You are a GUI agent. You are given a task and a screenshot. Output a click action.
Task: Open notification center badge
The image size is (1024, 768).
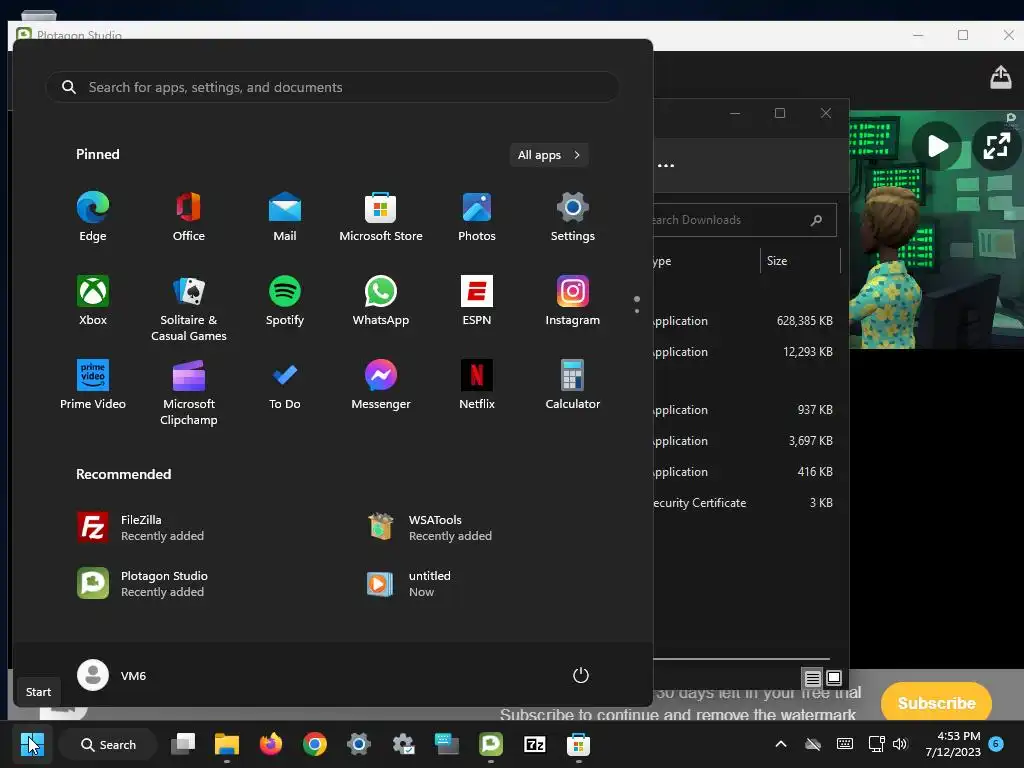tap(996, 743)
